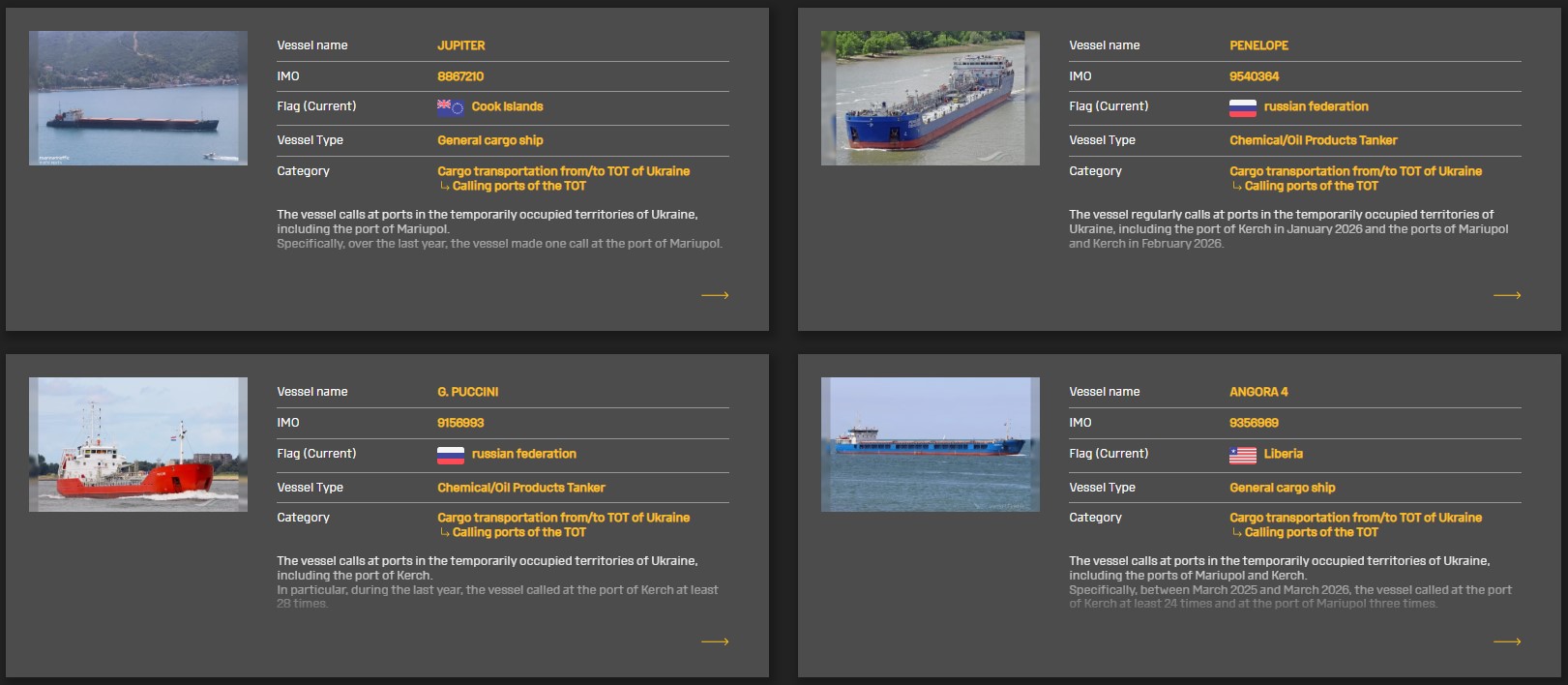Click Russian flag icon on PENELOPE card

click(x=1242, y=107)
